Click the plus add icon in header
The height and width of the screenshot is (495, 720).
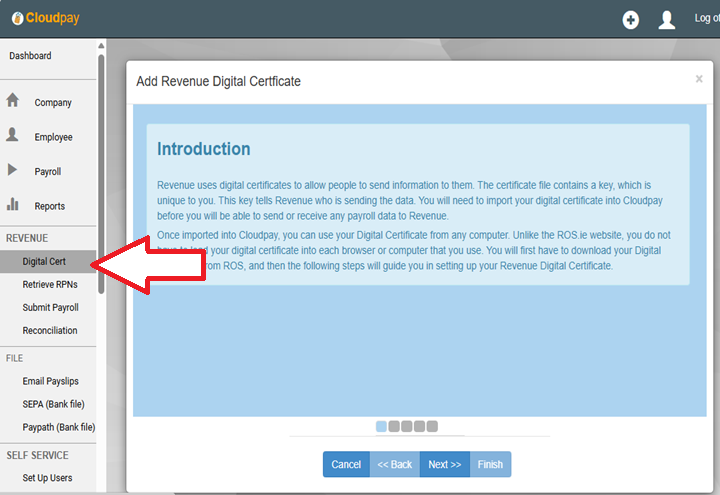(x=630, y=20)
